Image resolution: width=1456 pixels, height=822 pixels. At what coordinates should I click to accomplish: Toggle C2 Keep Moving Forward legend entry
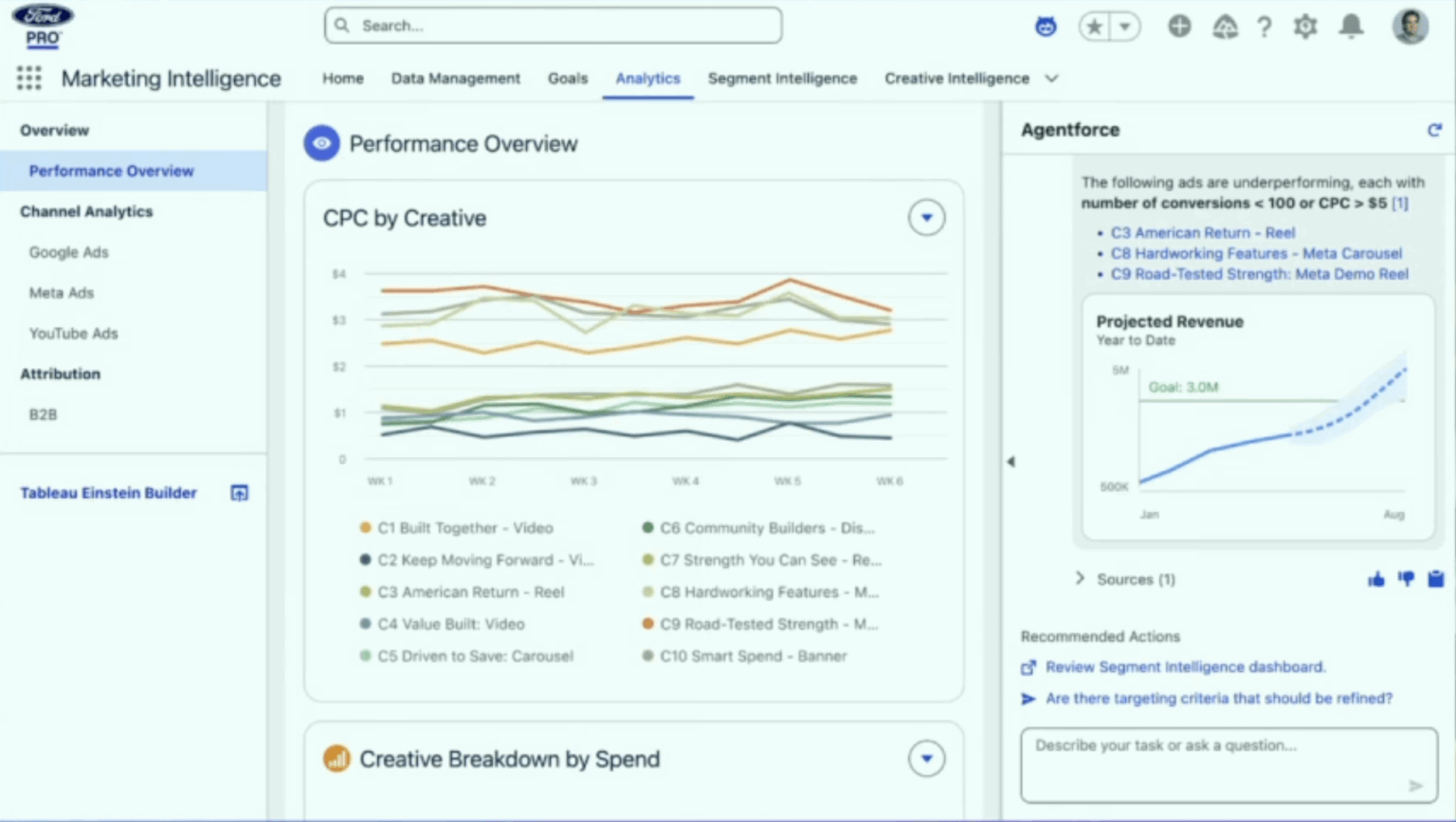point(476,560)
